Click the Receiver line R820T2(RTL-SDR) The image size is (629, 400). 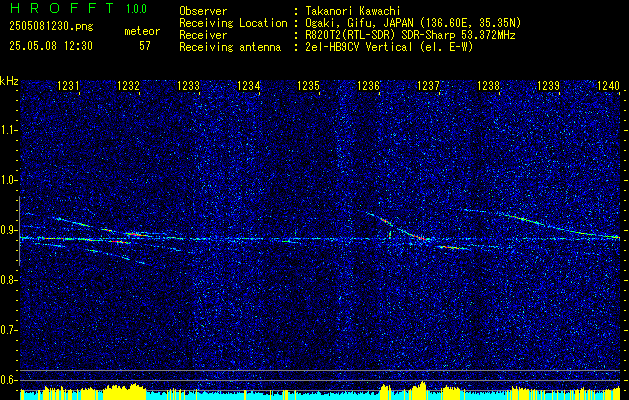pos(410,35)
